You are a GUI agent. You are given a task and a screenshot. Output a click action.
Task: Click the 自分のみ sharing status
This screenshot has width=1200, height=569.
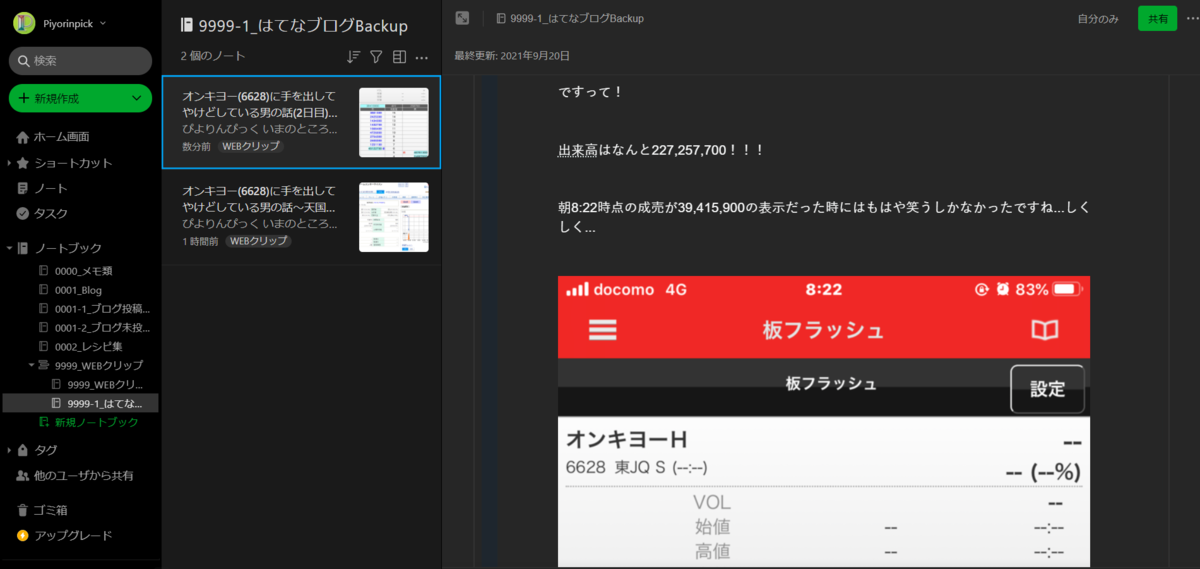pyautogui.click(x=1098, y=18)
